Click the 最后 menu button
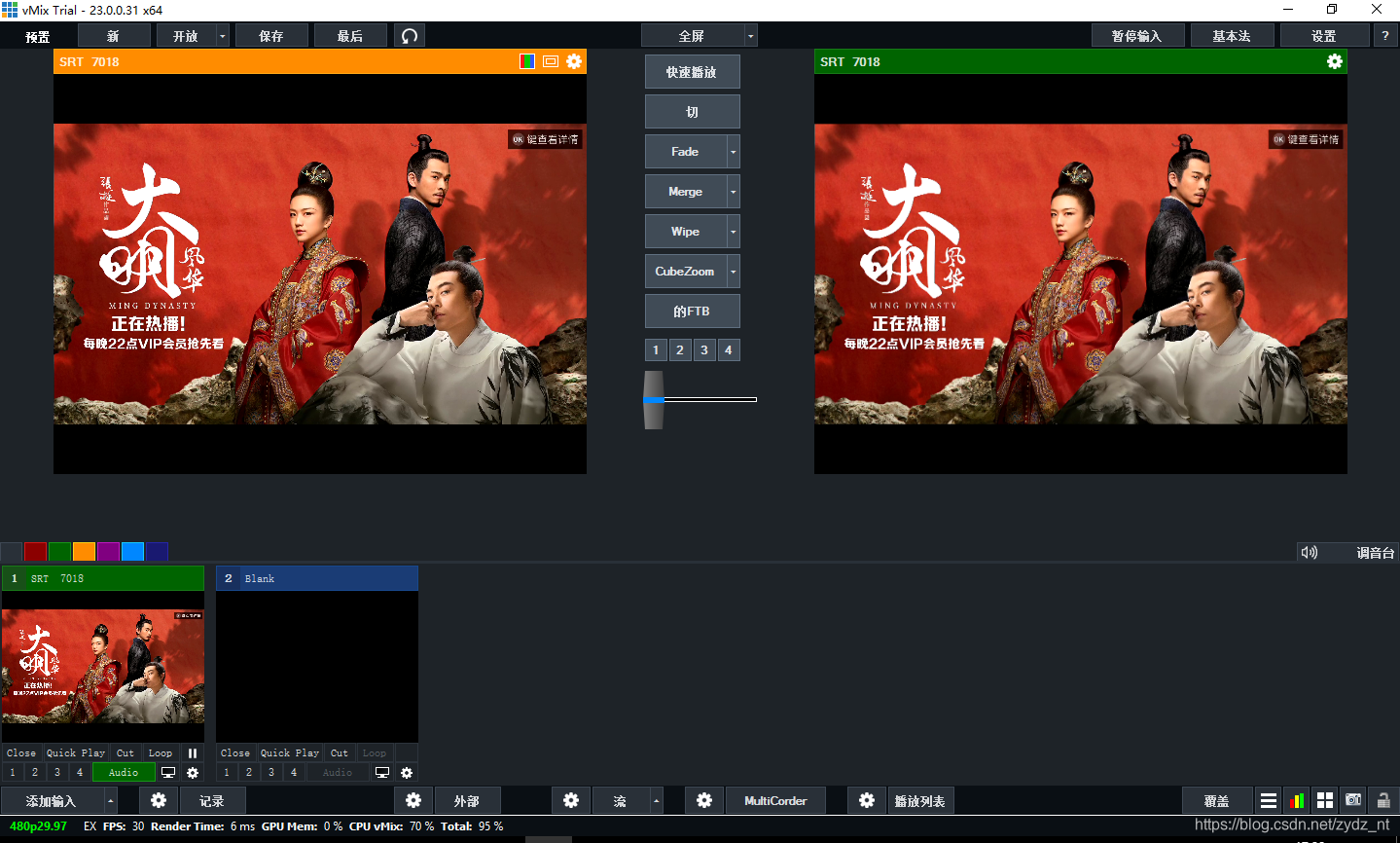 click(350, 36)
